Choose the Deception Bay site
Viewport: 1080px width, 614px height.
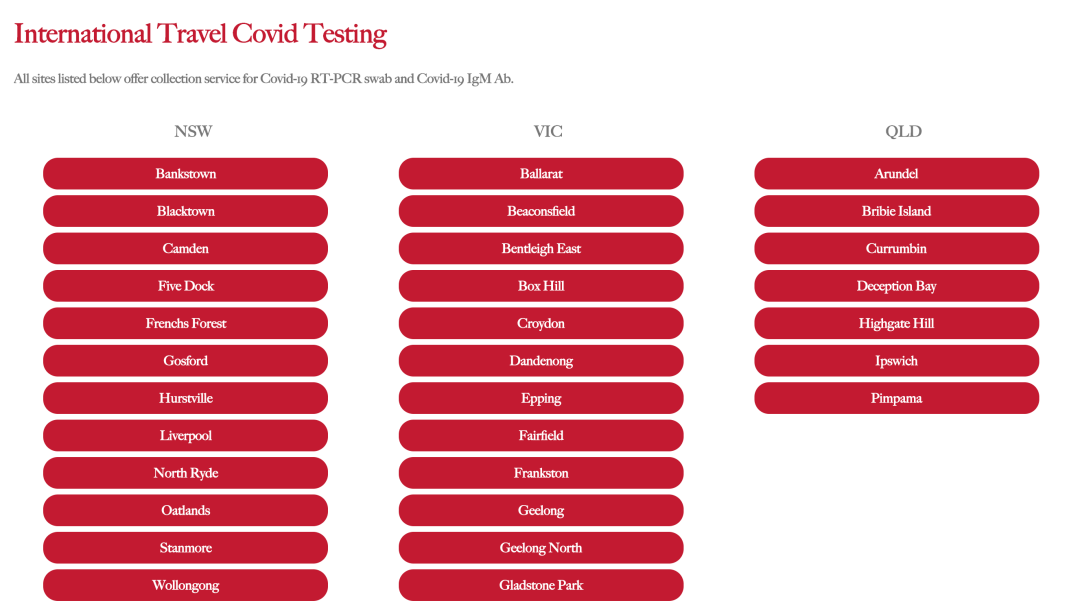tap(896, 286)
